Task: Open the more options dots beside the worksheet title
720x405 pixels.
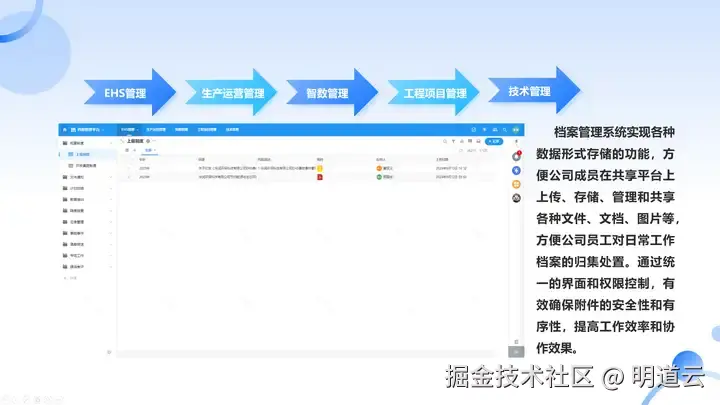Action: click(154, 141)
